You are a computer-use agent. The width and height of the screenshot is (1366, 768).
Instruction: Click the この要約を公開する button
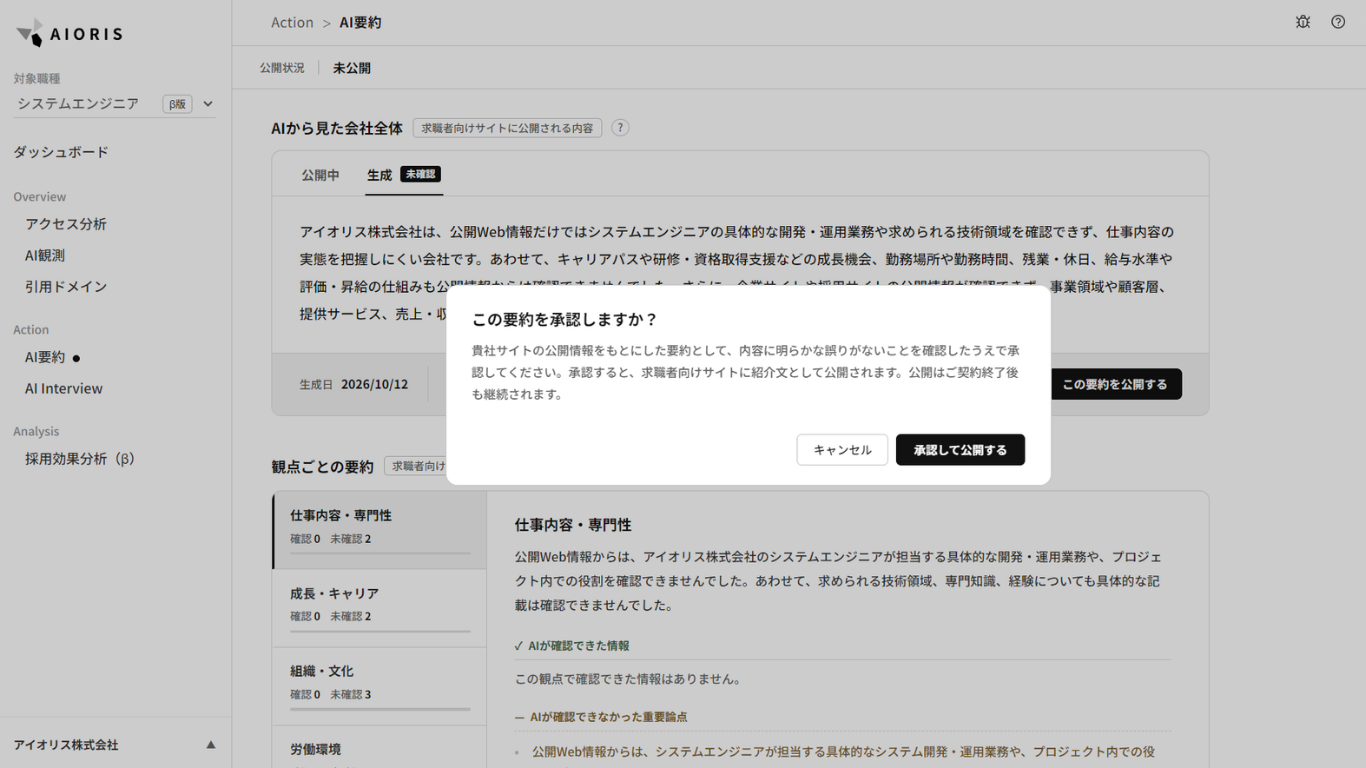[x=1115, y=384]
